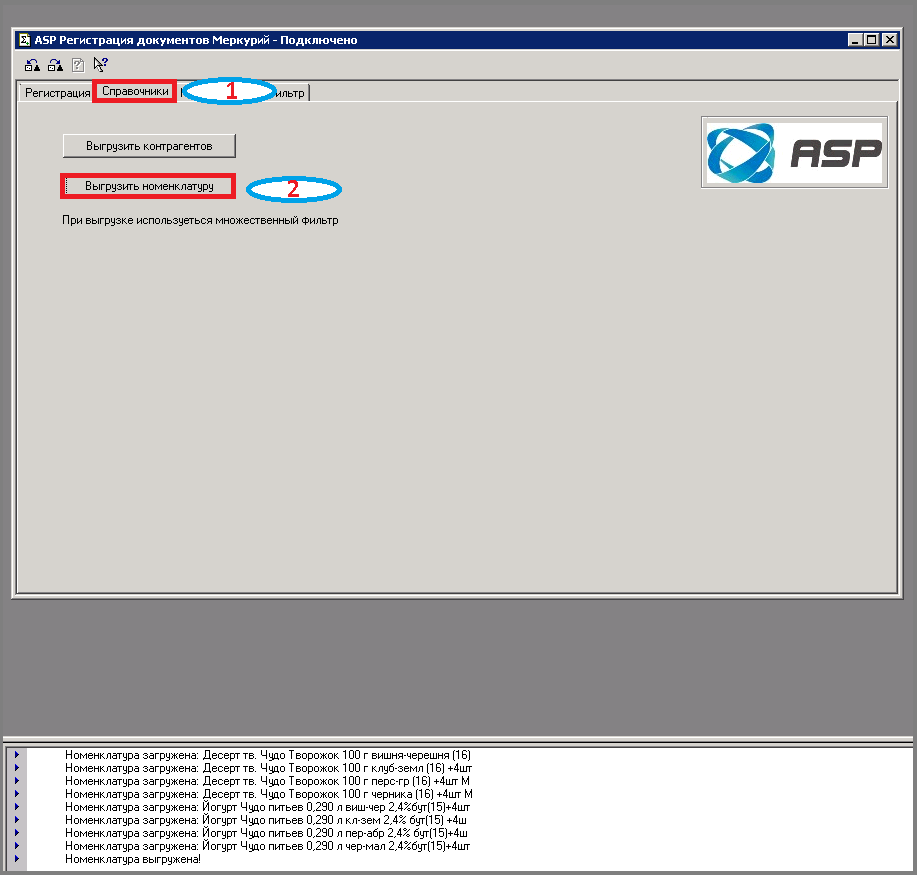Screen dimensions: 917x875
Task: Click the greyed document question-mark icon
Action: click(x=78, y=65)
